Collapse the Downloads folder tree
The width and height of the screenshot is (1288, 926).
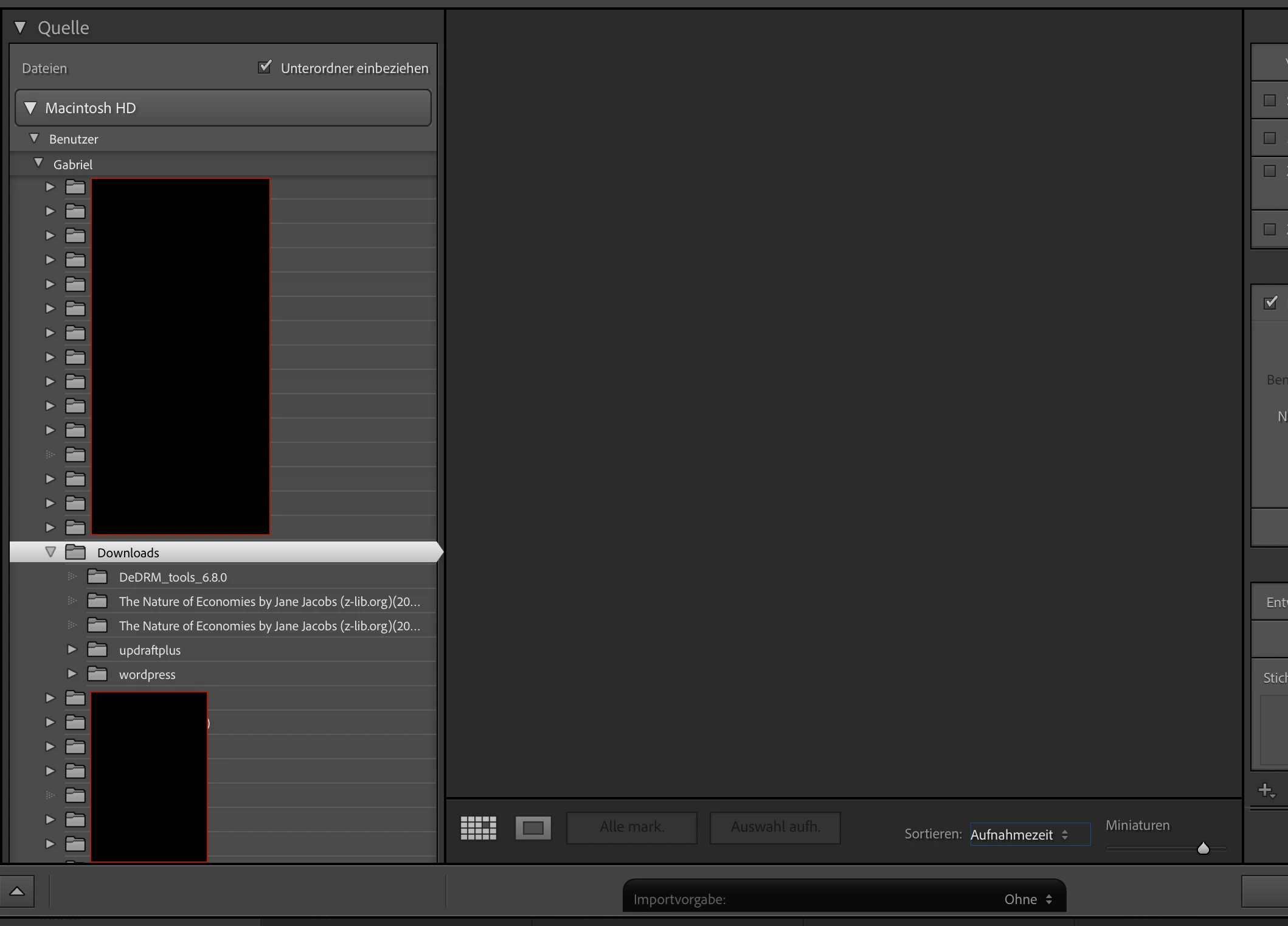(50, 552)
